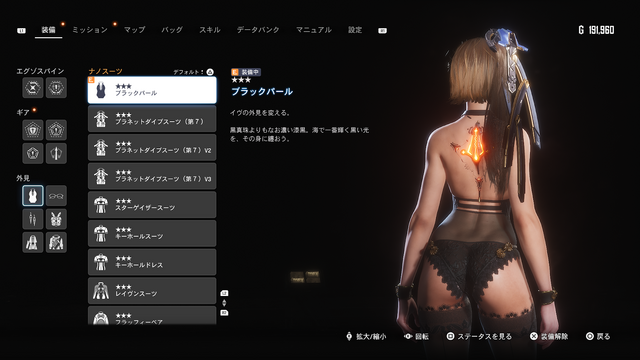Click the ギア section label
The height and width of the screenshot is (360, 640).
click(x=23, y=113)
